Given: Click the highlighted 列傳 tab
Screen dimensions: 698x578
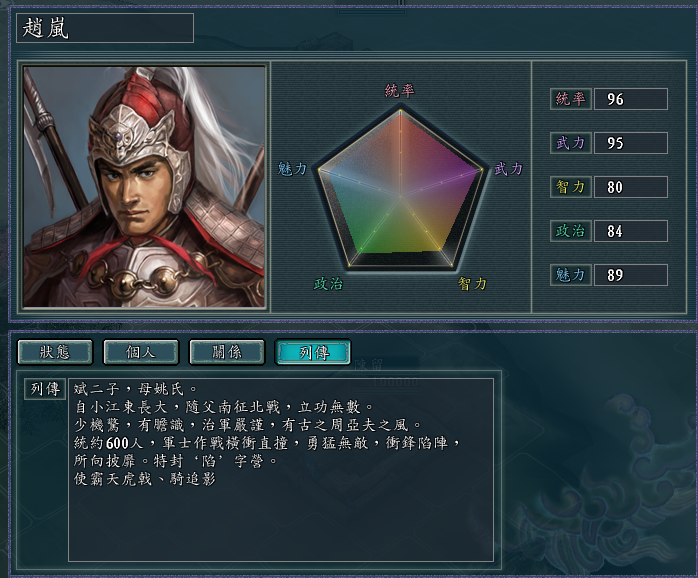Looking at the screenshot, I should pos(312,351).
